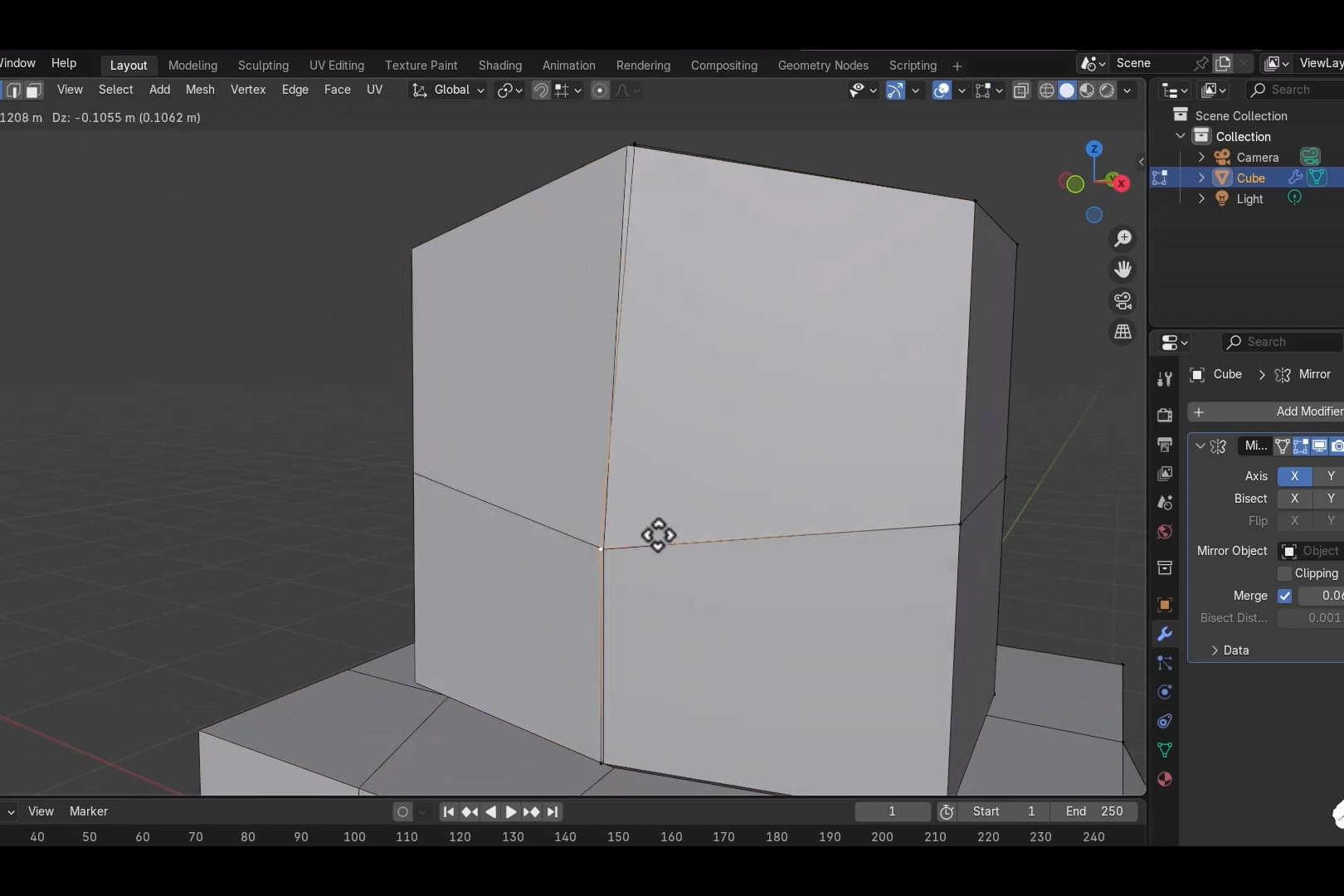Enable the Clipping checkbox
1344x896 pixels.
1284,573
